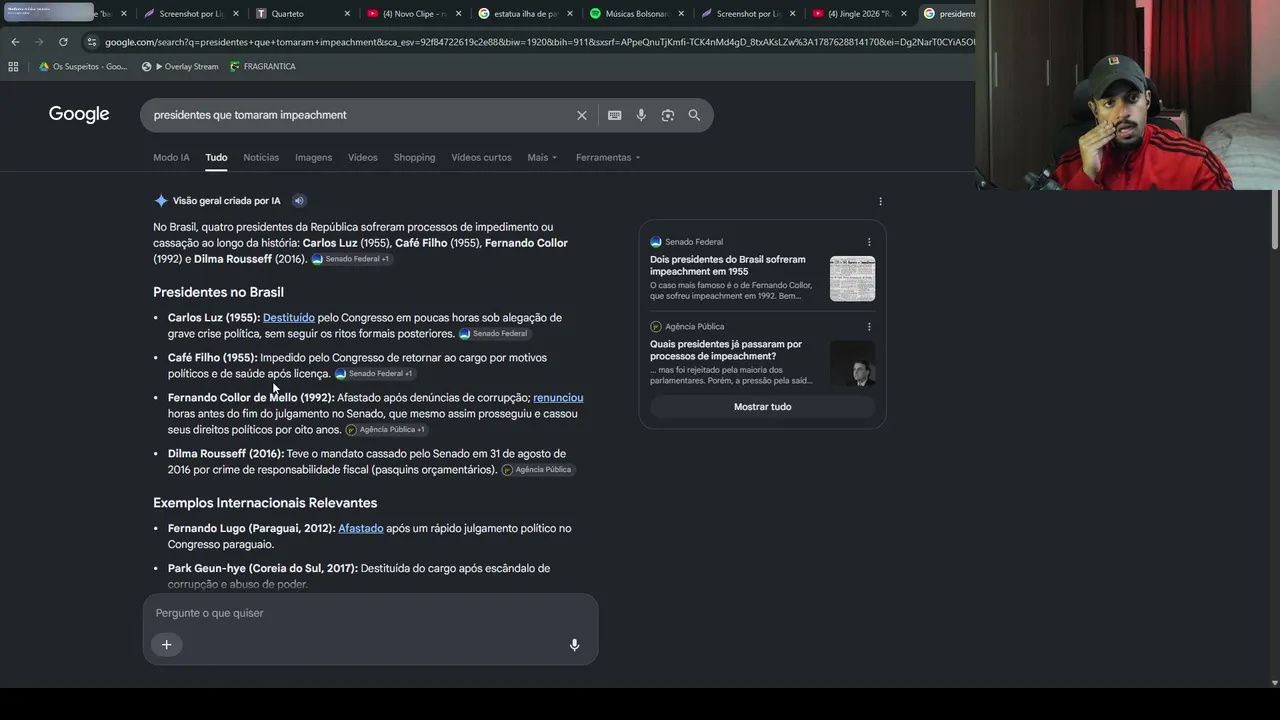
Task: Click the portrait thumbnail on Agência Pública card
Action: pyautogui.click(x=852, y=364)
